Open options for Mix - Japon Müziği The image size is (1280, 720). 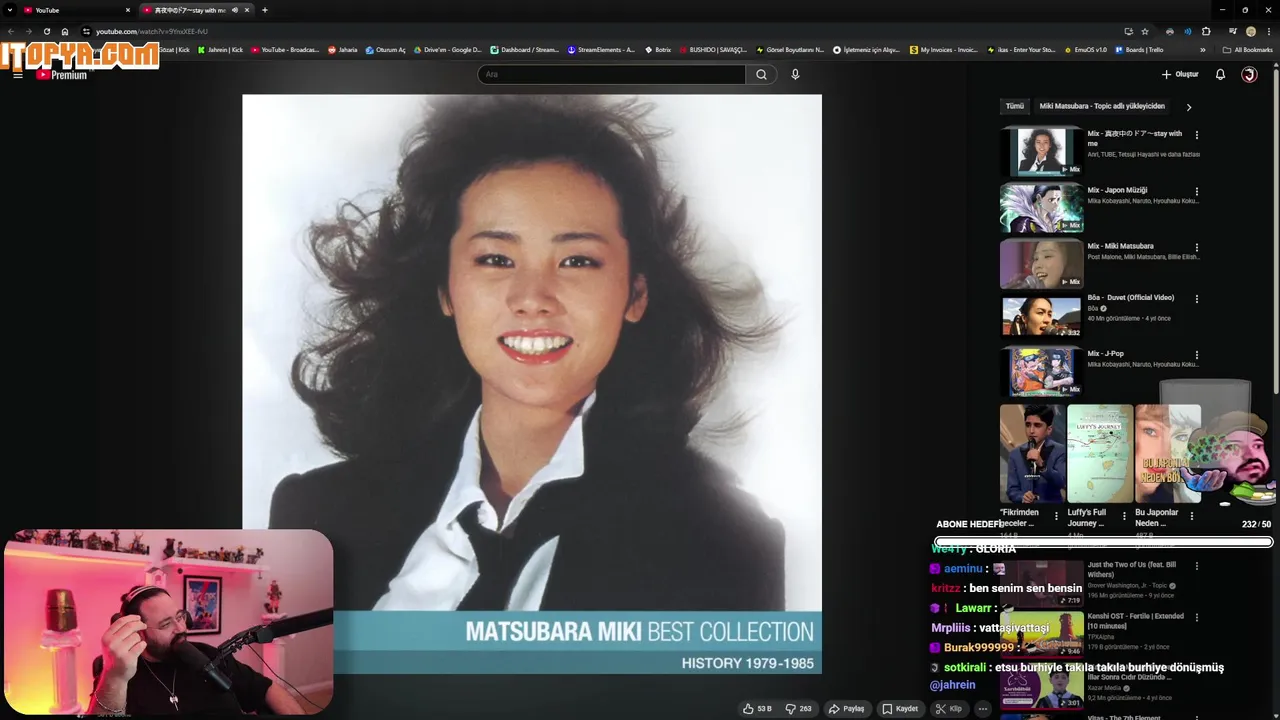click(x=1196, y=191)
